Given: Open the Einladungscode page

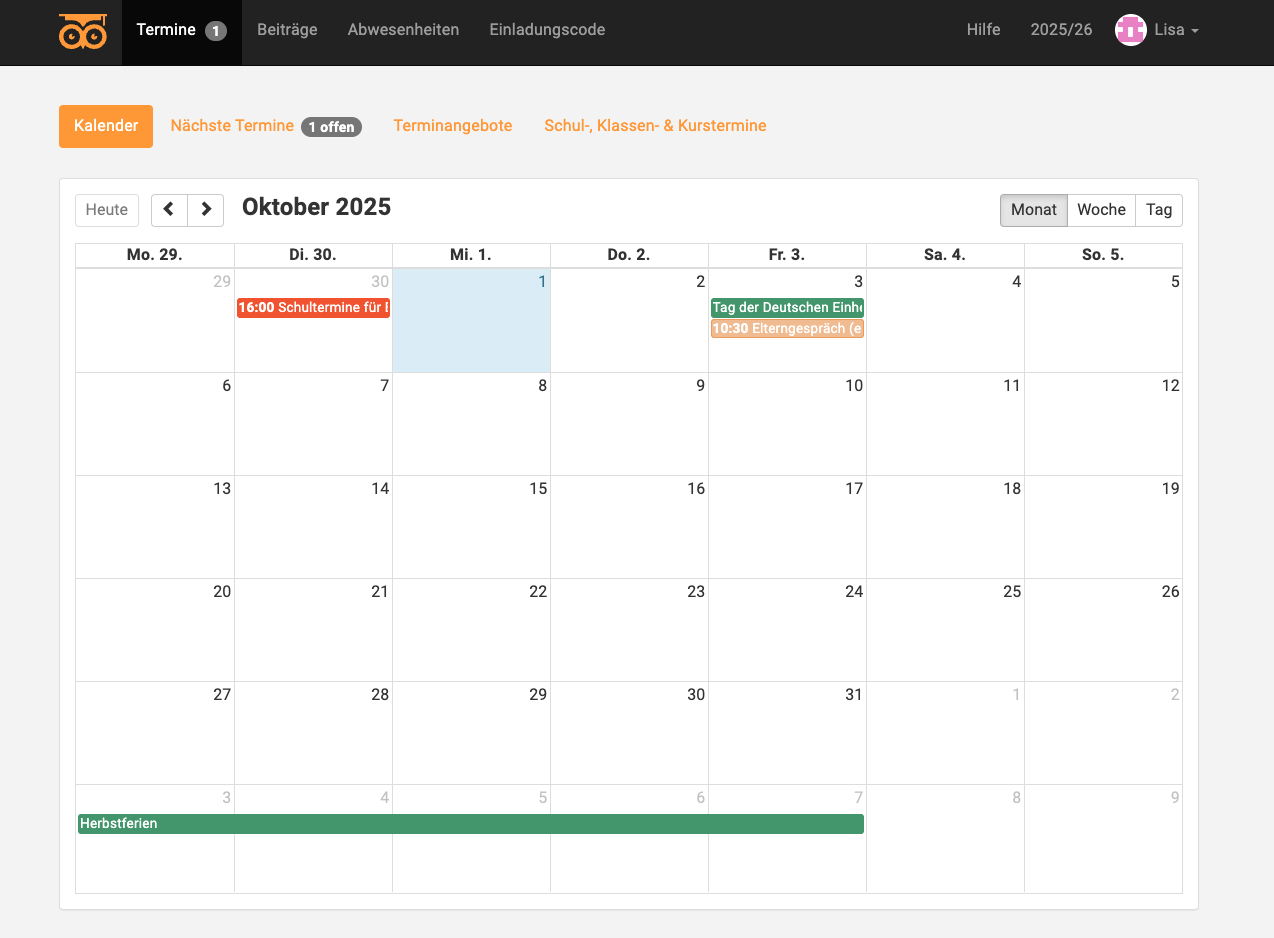Looking at the screenshot, I should tap(547, 30).
